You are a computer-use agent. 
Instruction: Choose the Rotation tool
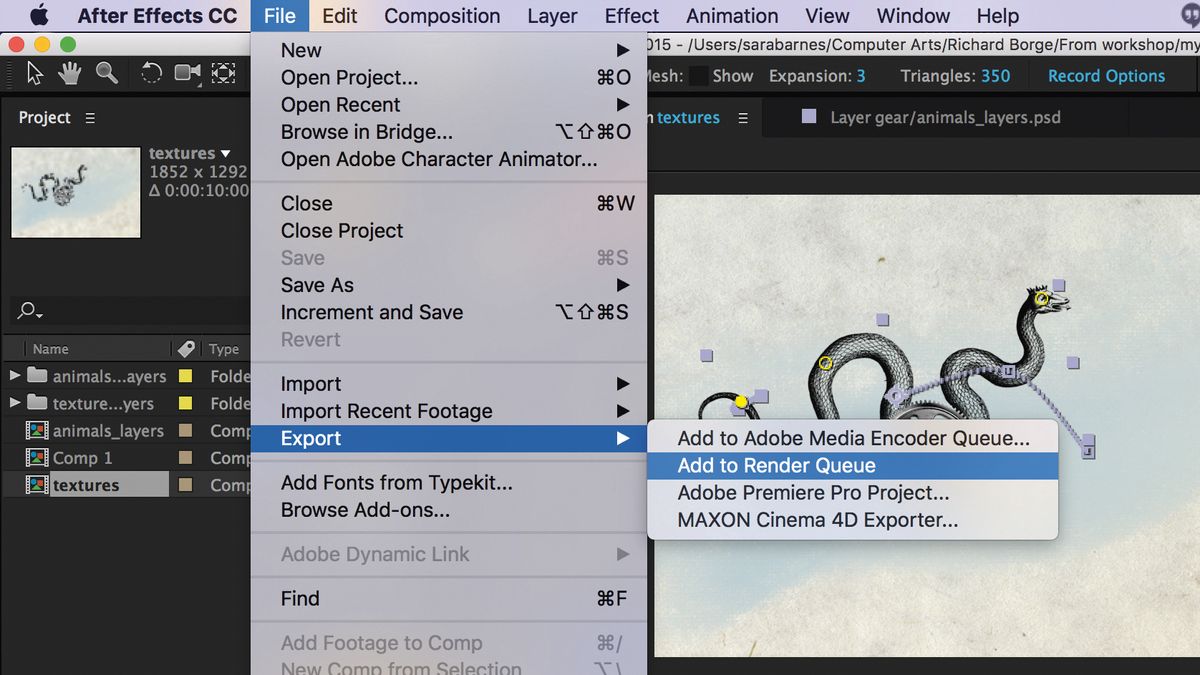click(x=150, y=73)
